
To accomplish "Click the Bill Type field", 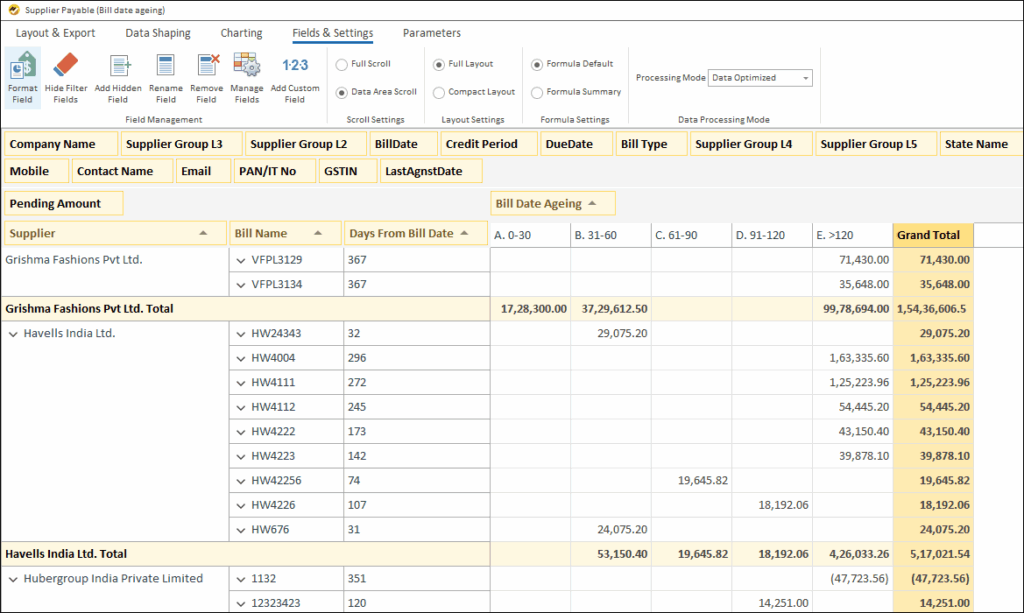I will 652,144.
